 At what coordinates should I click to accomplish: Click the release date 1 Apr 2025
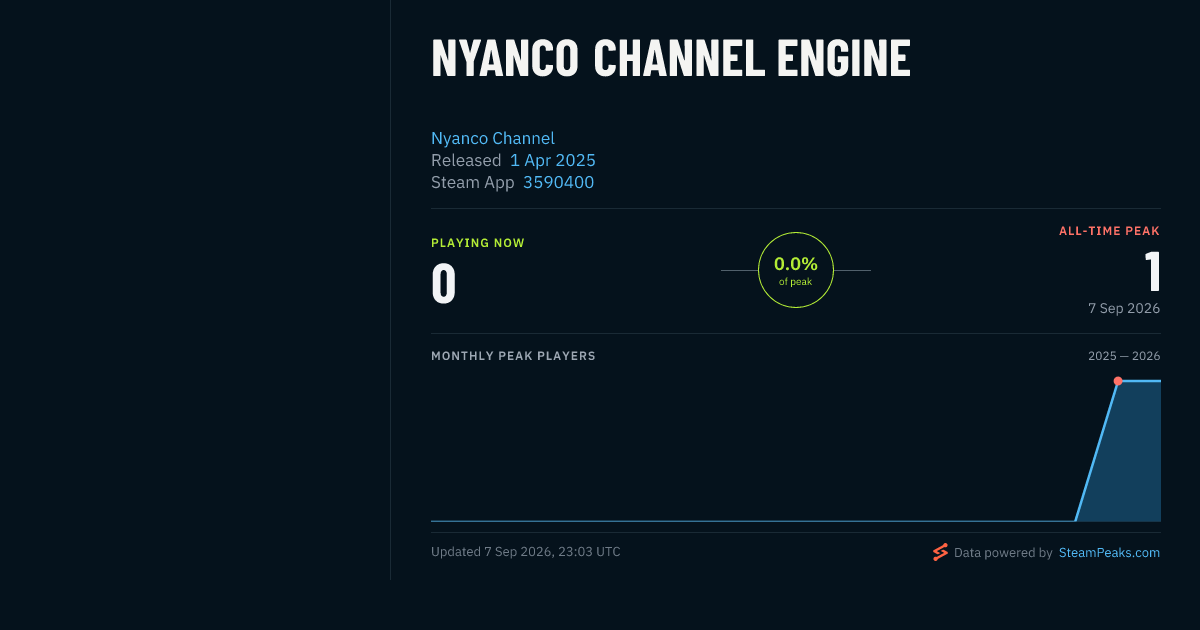553,160
